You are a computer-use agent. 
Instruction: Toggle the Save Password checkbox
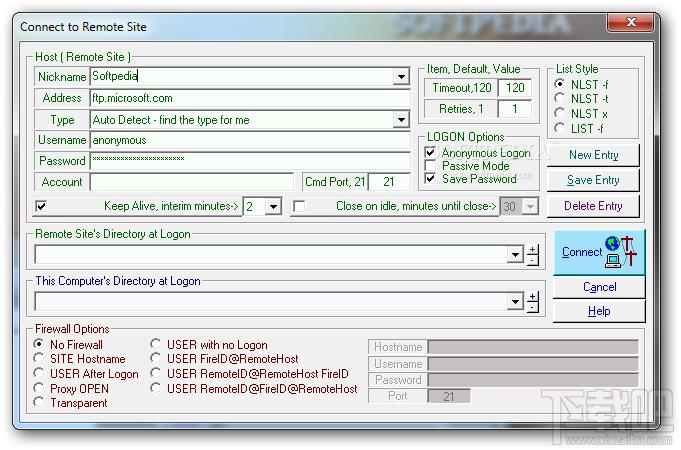click(x=430, y=179)
